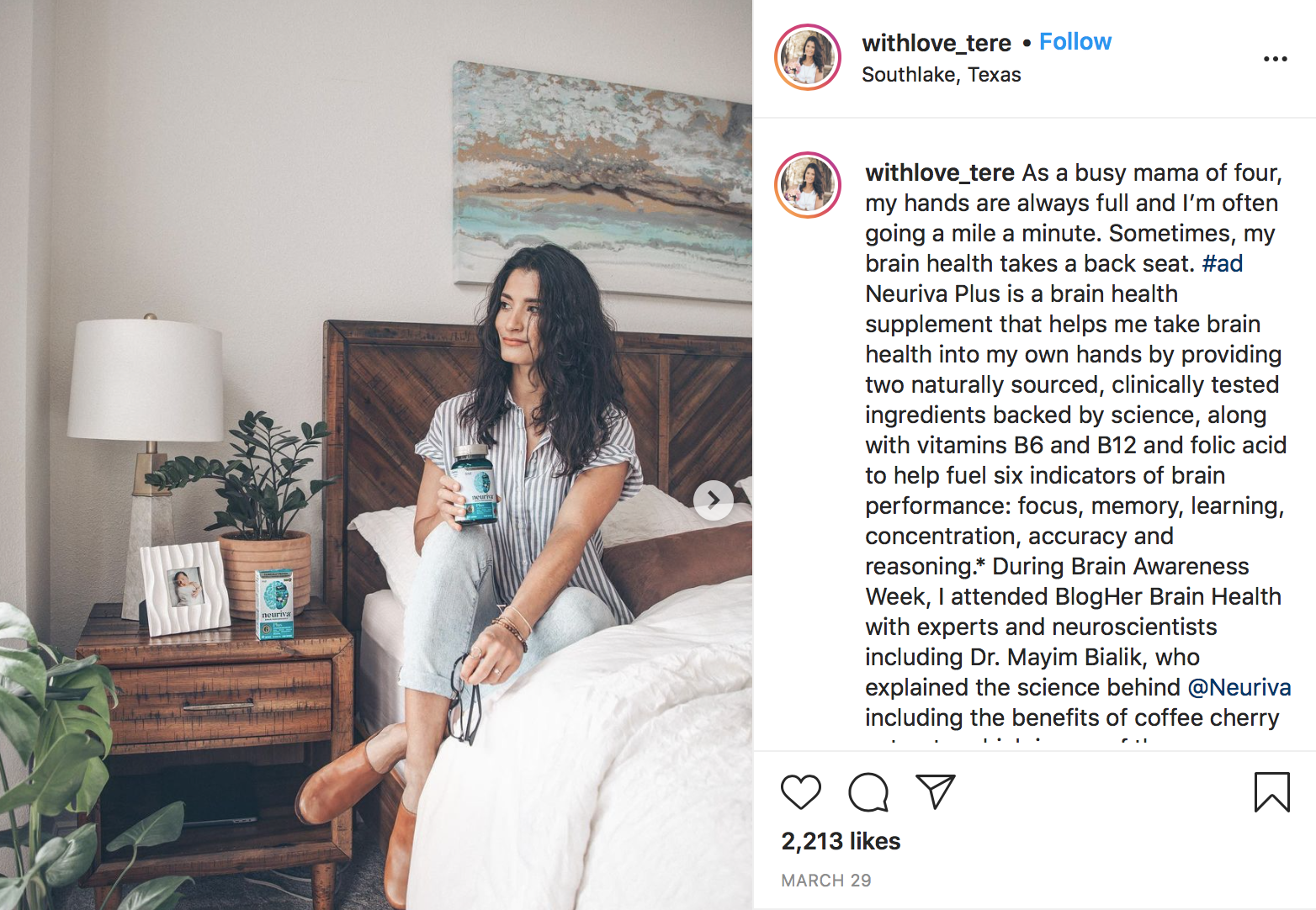Viewport: 1316px width, 910px height.
Task: Open the #ad hashtag
Action: 1223,263
